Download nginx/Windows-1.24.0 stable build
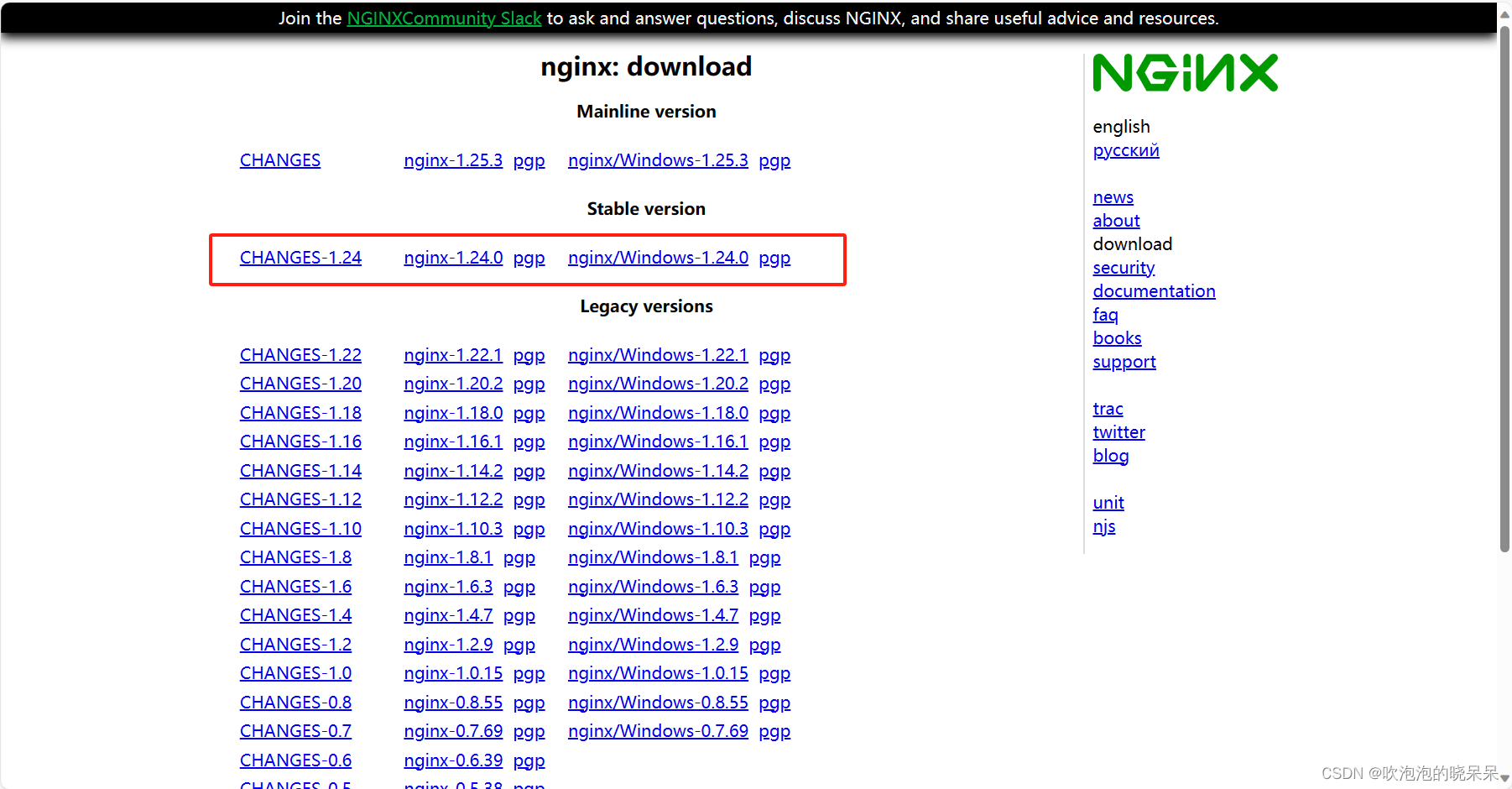The height and width of the screenshot is (789, 1512). [x=658, y=258]
